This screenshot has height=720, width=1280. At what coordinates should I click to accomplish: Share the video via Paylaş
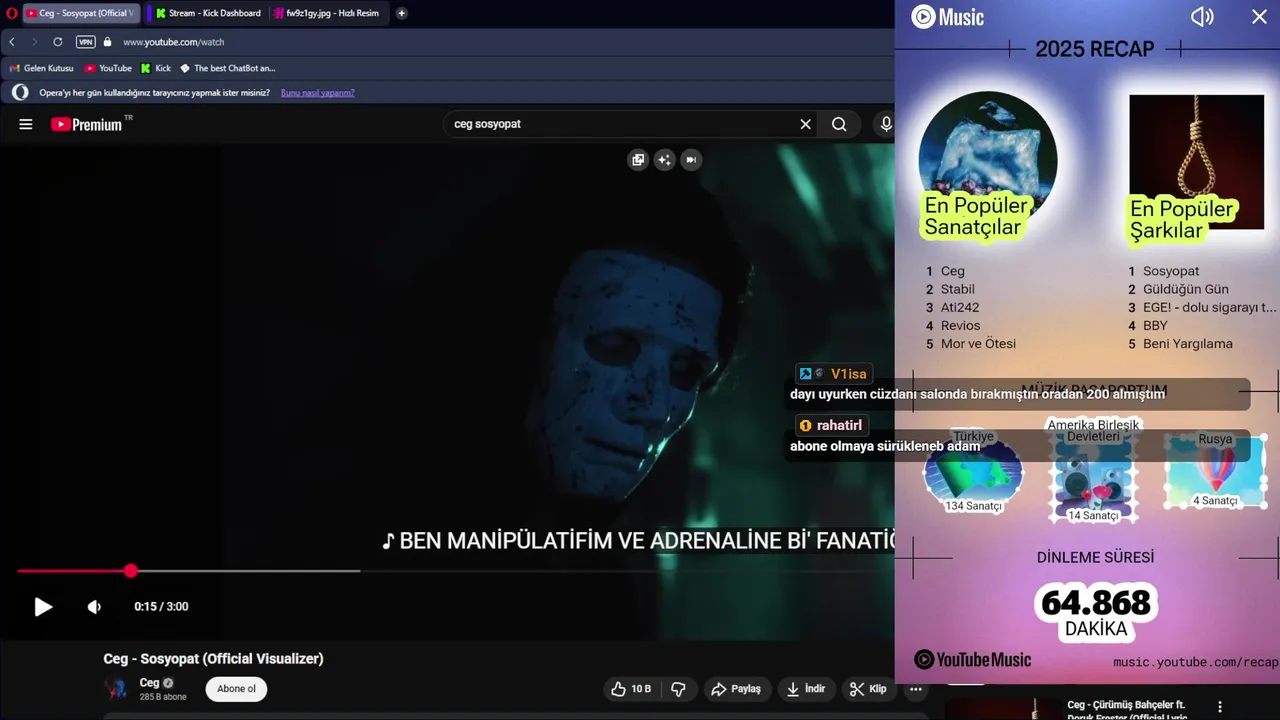tap(736, 689)
